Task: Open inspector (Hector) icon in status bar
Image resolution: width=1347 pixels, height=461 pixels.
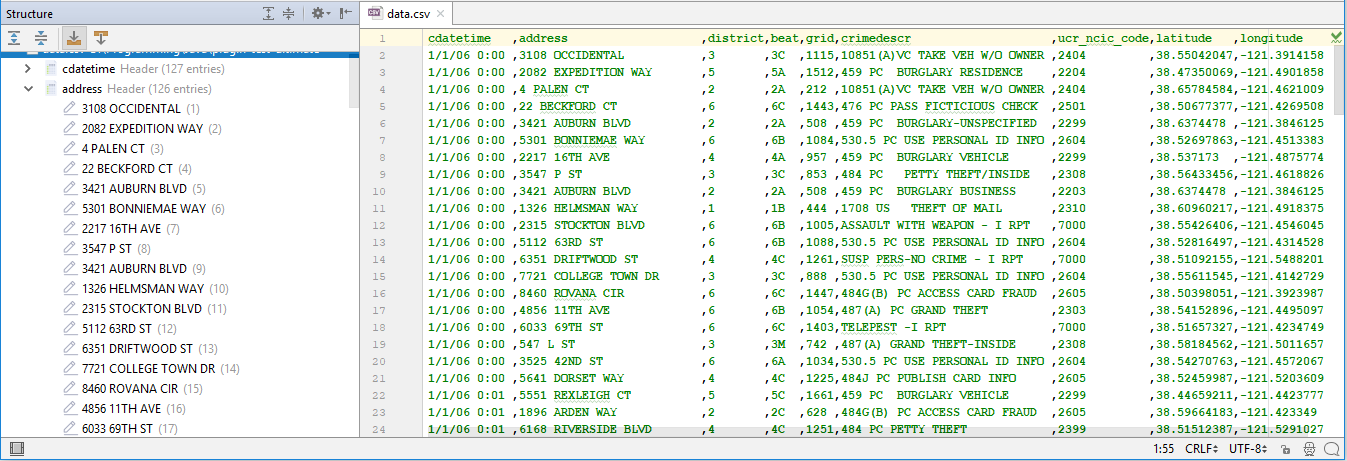Action: pos(1307,449)
